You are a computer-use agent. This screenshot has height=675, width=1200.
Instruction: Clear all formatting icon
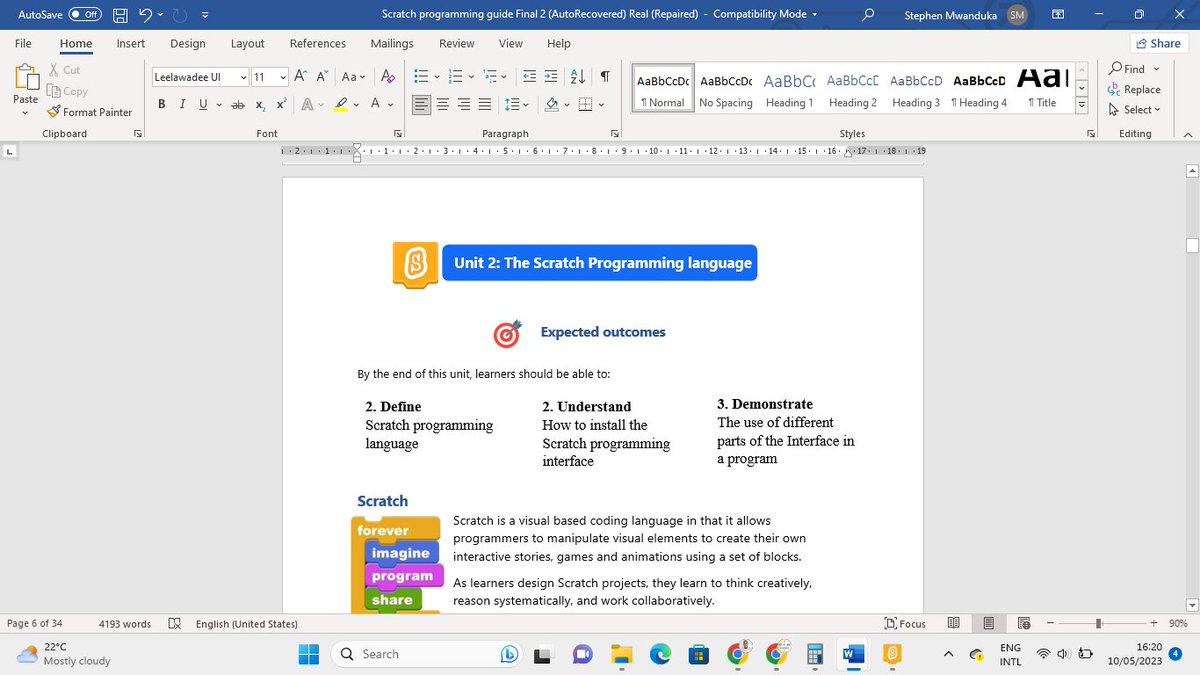click(388, 77)
